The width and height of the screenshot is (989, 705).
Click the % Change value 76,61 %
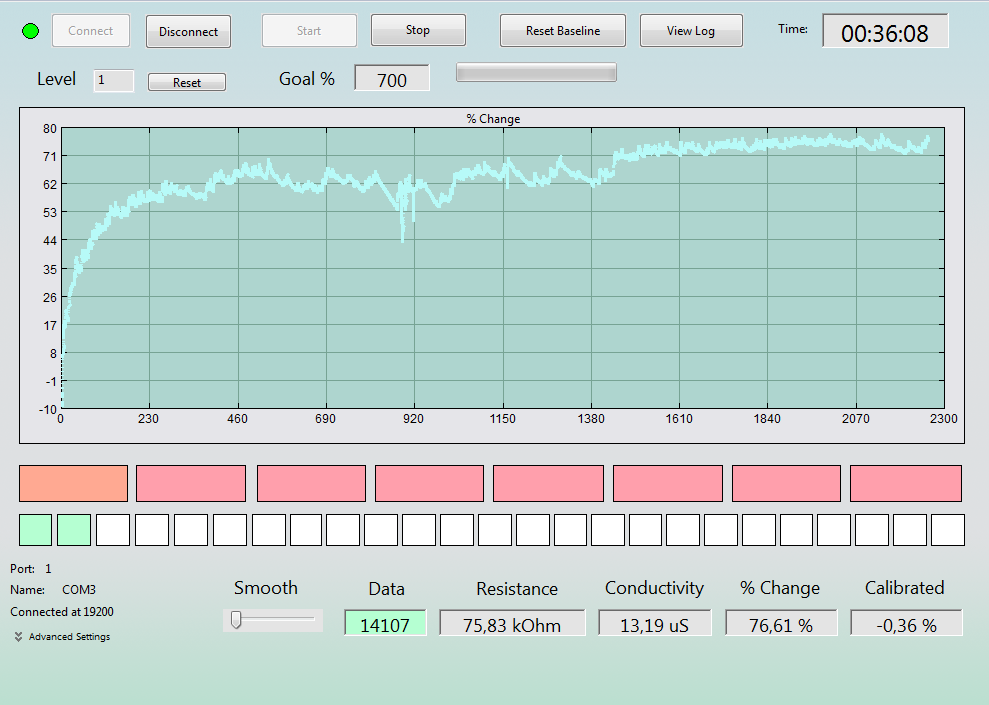pyautogui.click(x=781, y=624)
